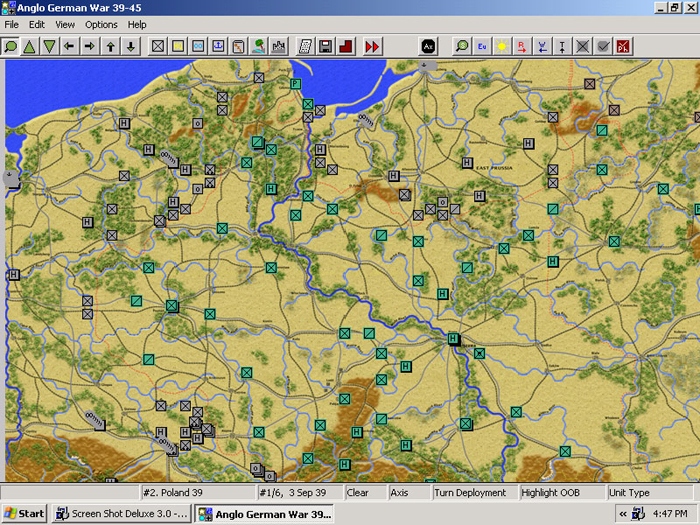Click the tree terrain toolbar icon
700x525 pixels.
[x=258, y=46]
